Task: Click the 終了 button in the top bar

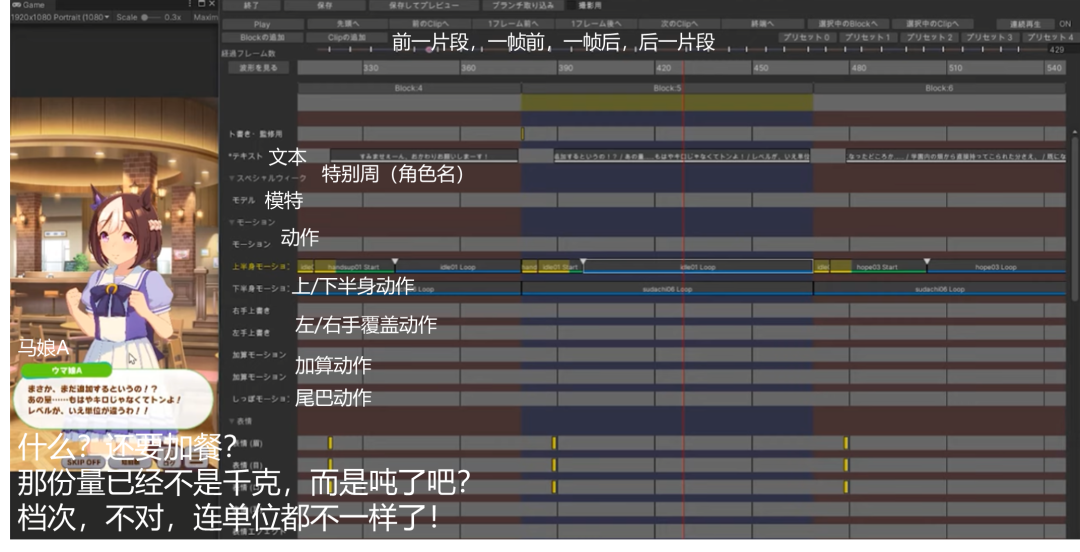Action: (251, 6)
